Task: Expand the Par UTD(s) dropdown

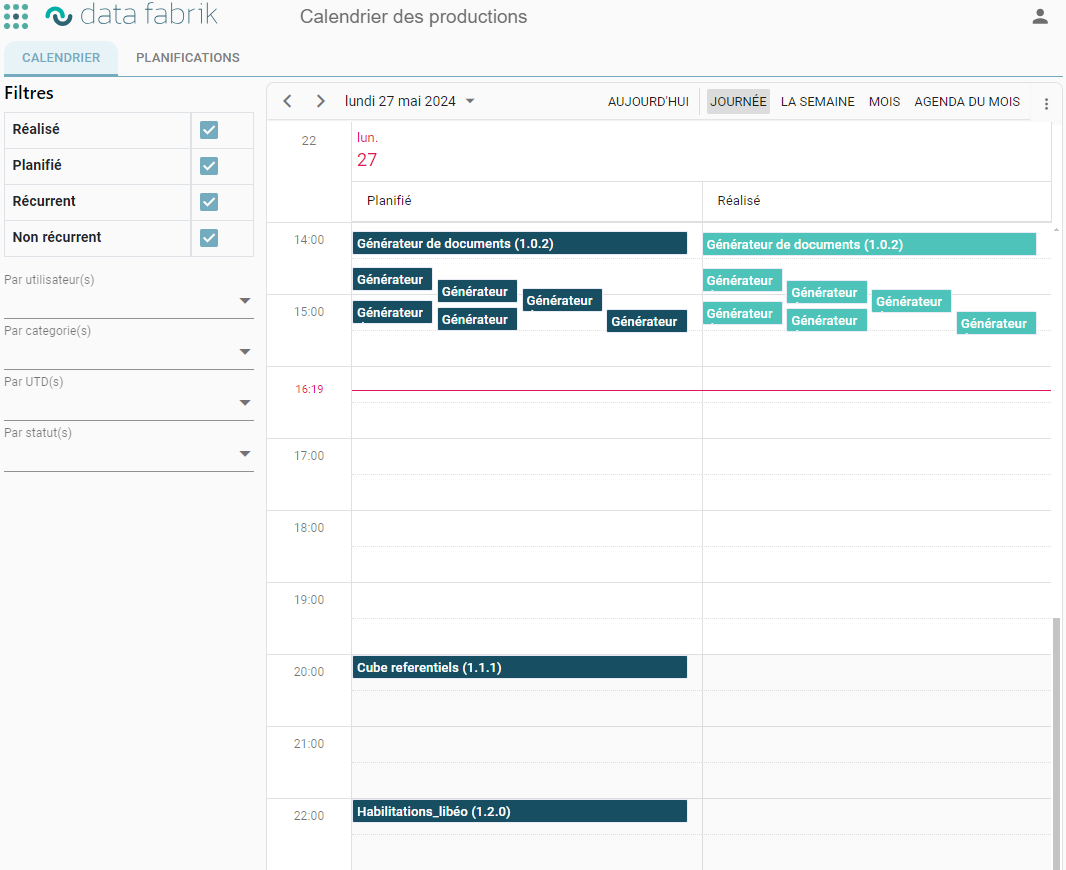Action: pyautogui.click(x=245, y=402)
